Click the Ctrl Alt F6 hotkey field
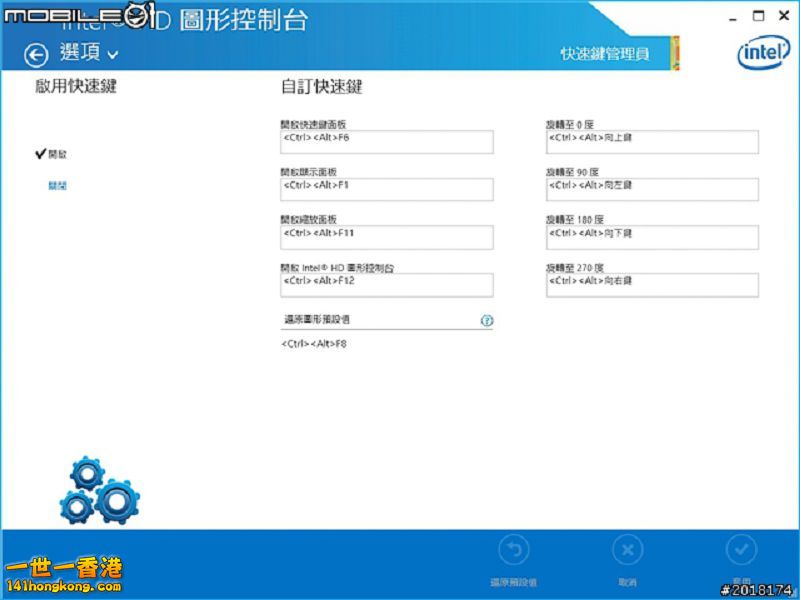Image resolution: width=800 pixels, height=600 pixels. (387, 142)
